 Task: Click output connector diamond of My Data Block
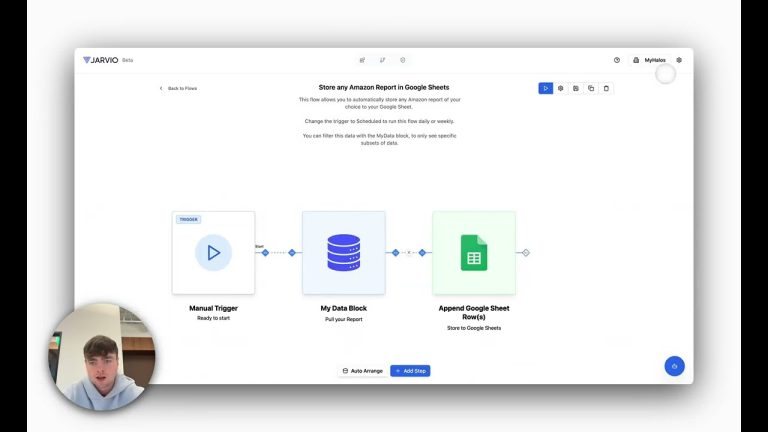pos(396,253)
